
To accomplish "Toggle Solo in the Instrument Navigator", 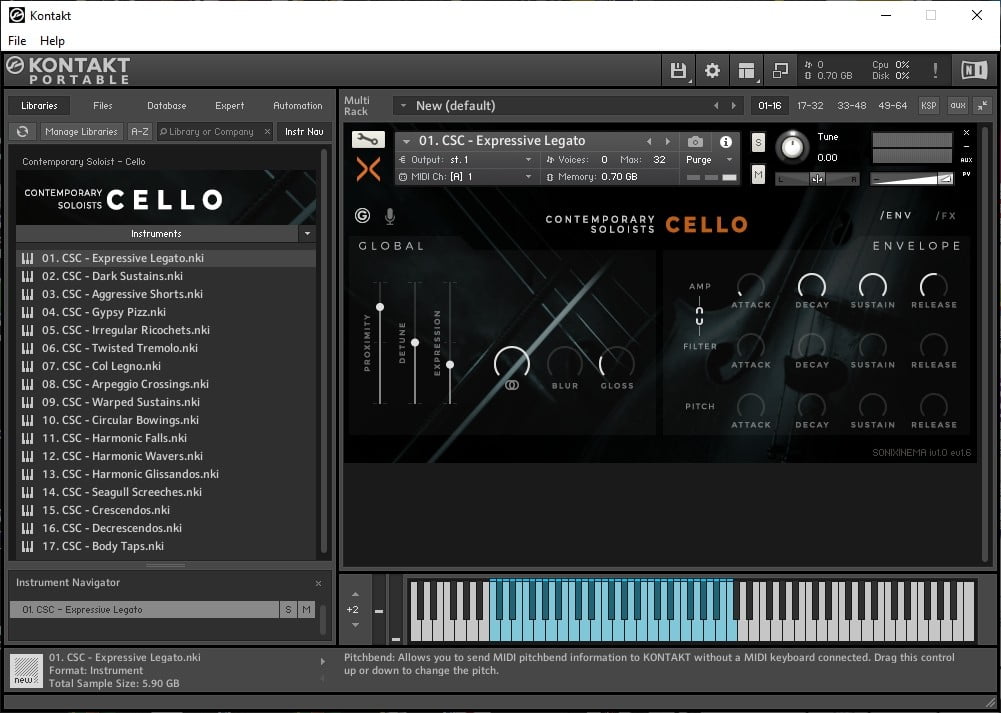I will click(x=289, y=610).
